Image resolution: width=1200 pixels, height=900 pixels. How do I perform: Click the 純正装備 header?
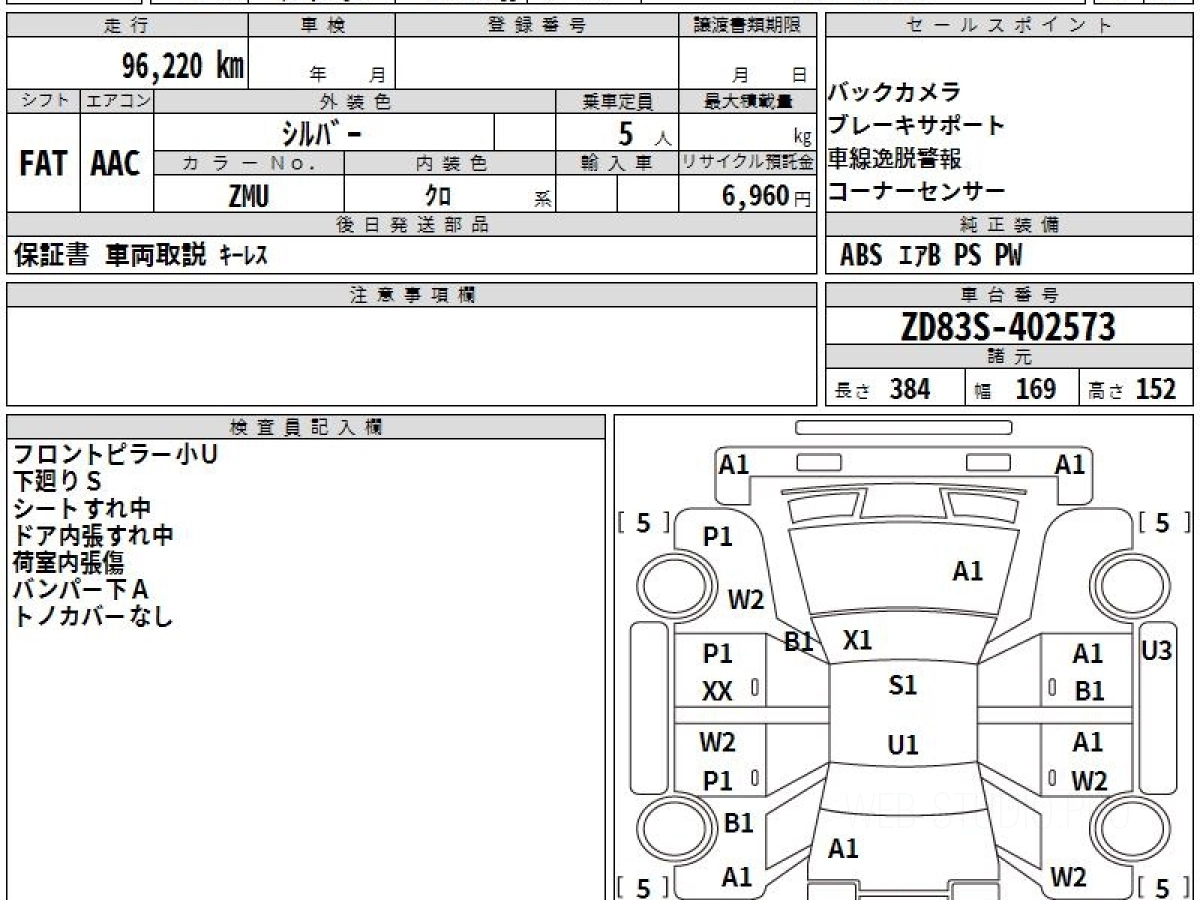(1009, 225)
